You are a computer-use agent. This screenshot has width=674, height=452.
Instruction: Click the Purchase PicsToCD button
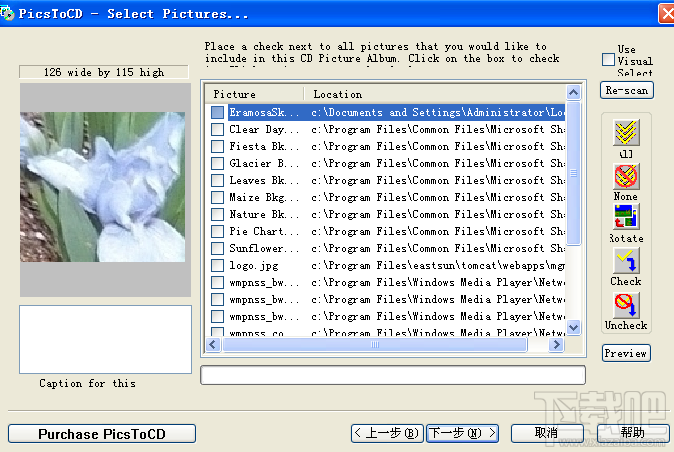[x=102, y=434]
